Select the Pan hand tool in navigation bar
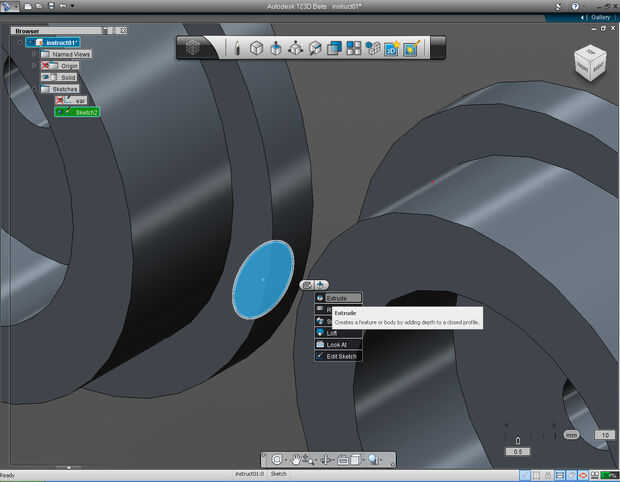Image resolution: width=620 pixels, height=482 pixels. [297, 460]
